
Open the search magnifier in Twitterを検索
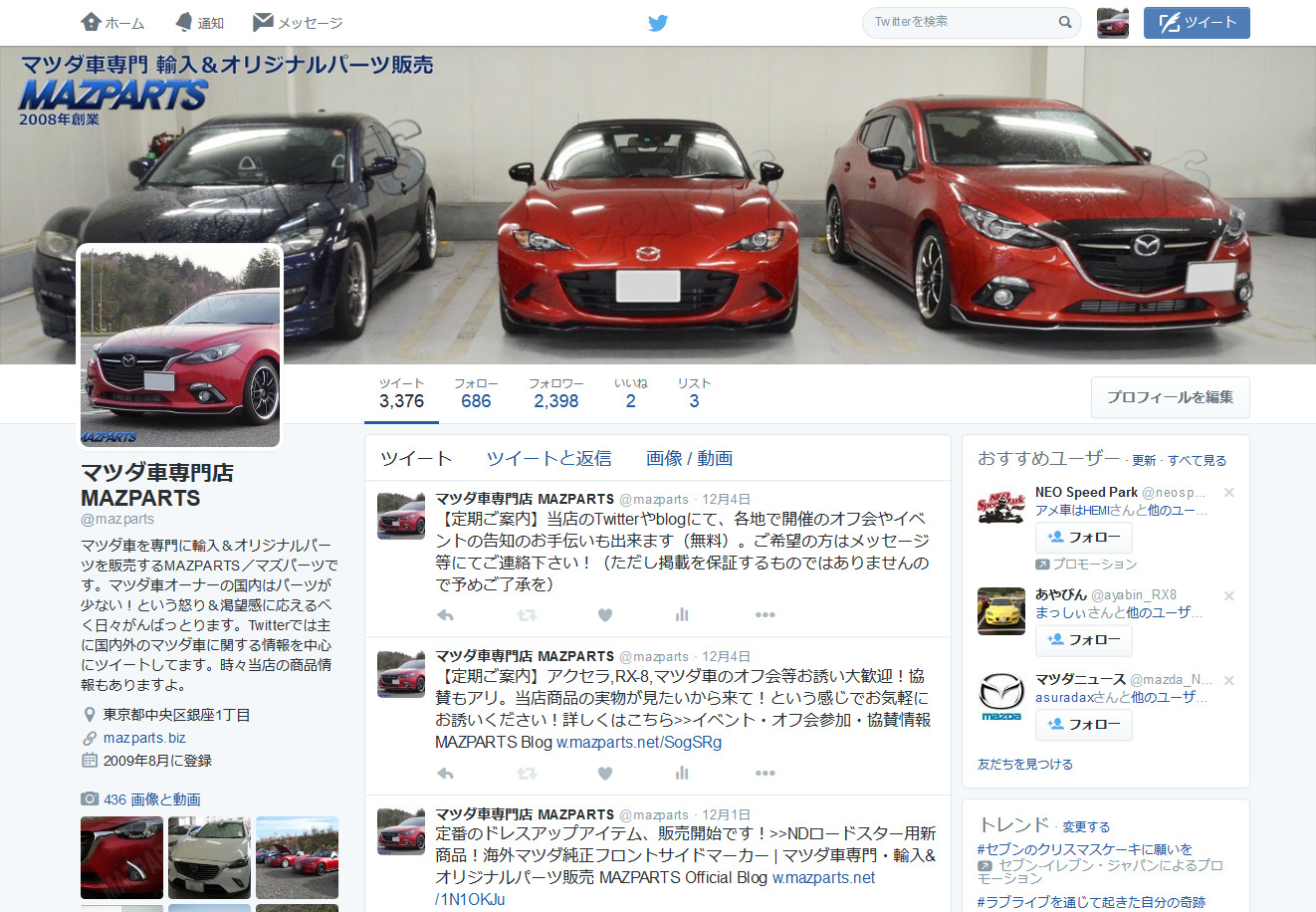pyautogui.click(x=1065, y=22)
